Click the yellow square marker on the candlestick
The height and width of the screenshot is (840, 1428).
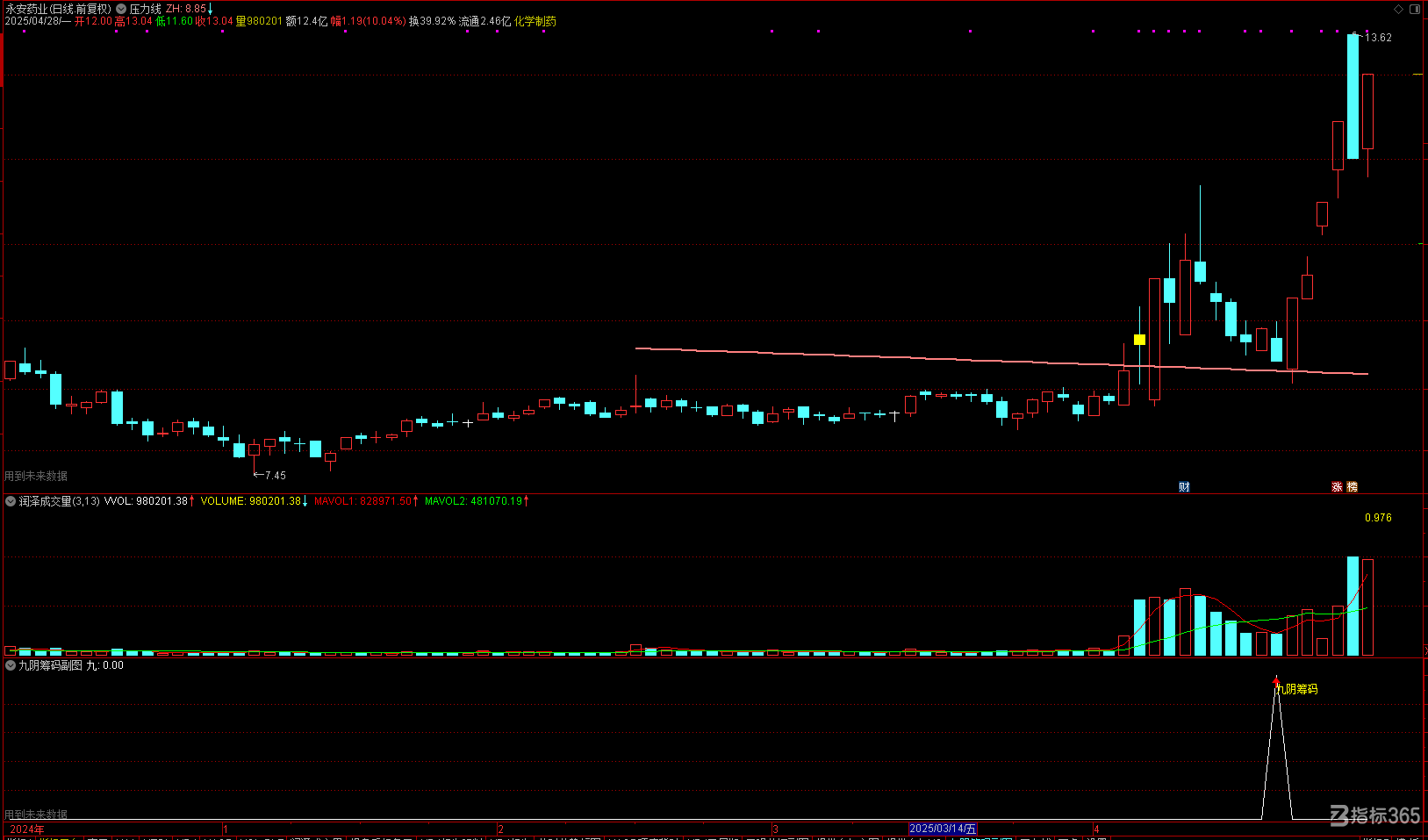pos(1139,340)
